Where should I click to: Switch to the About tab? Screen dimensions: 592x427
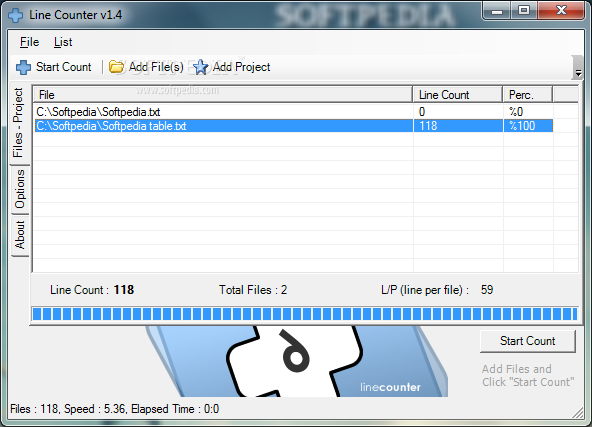click(20, 235)
